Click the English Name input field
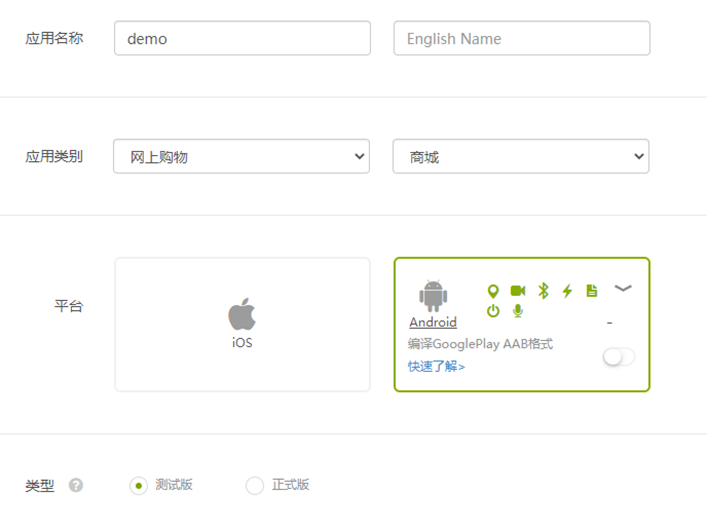Screen dimensions: 707x530 (521, 39)
